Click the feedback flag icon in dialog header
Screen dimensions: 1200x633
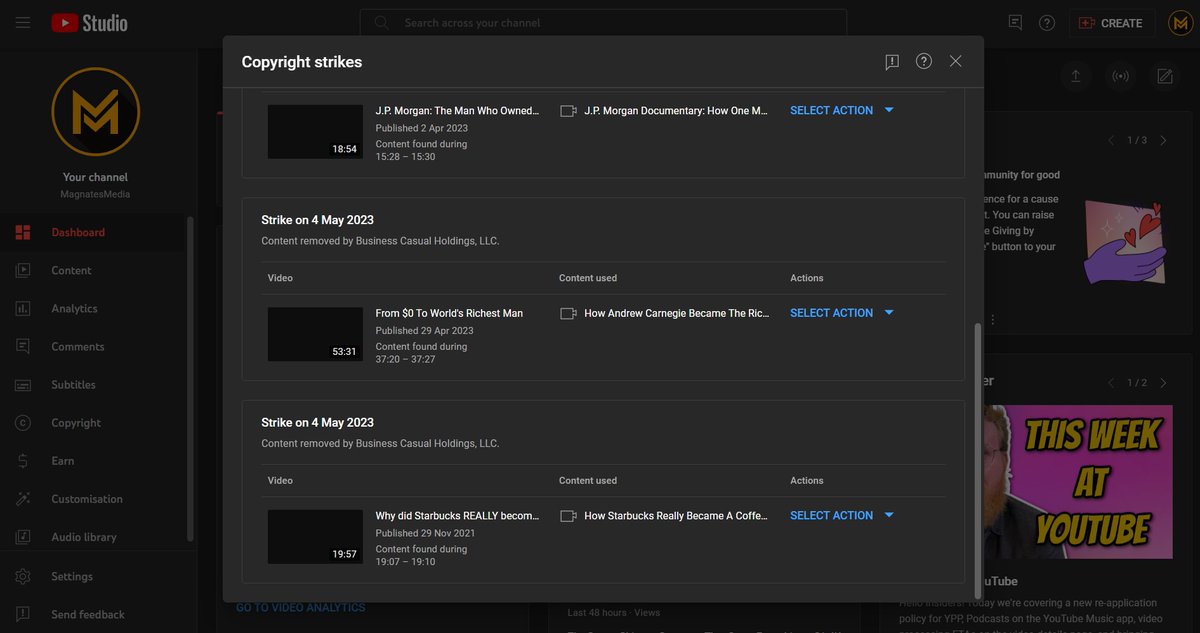[x=891, y=60]
